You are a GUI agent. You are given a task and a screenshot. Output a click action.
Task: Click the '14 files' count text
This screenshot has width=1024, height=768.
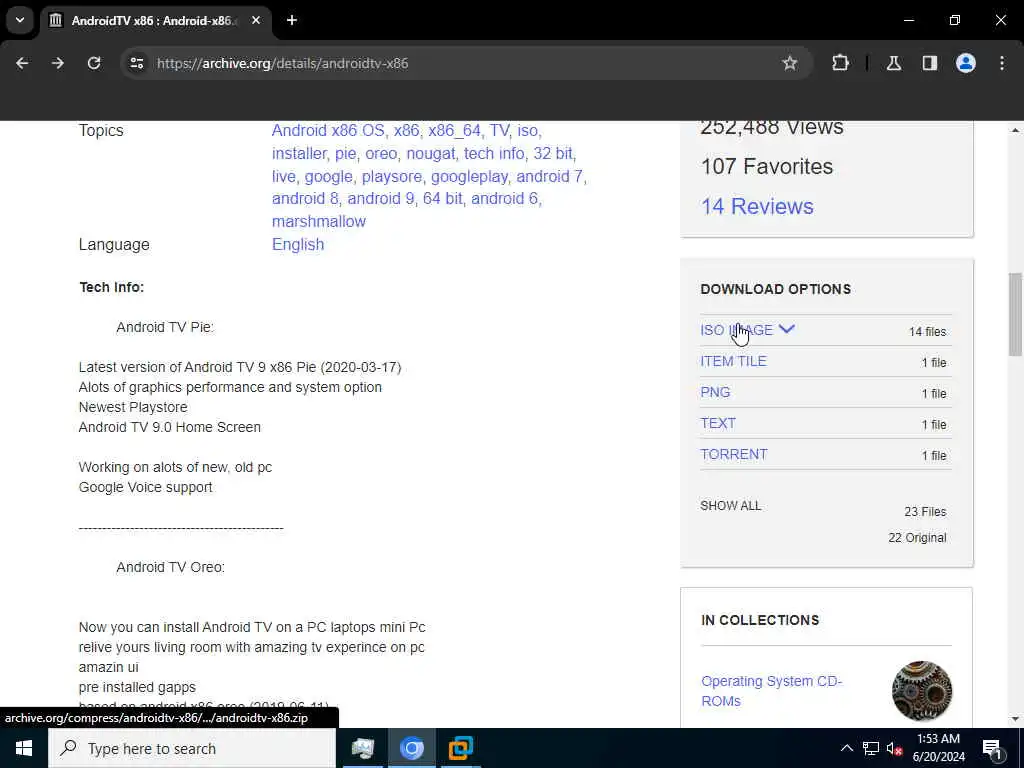[x=927, y=332]
